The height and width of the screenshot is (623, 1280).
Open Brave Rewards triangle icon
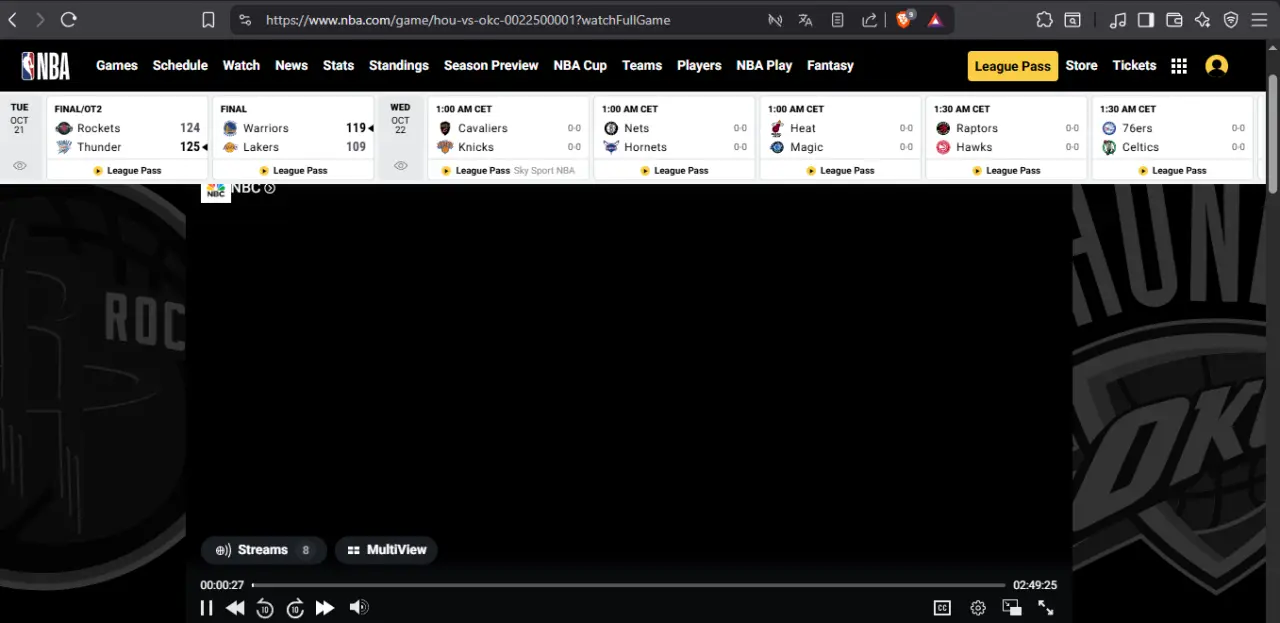coord(935,20)
